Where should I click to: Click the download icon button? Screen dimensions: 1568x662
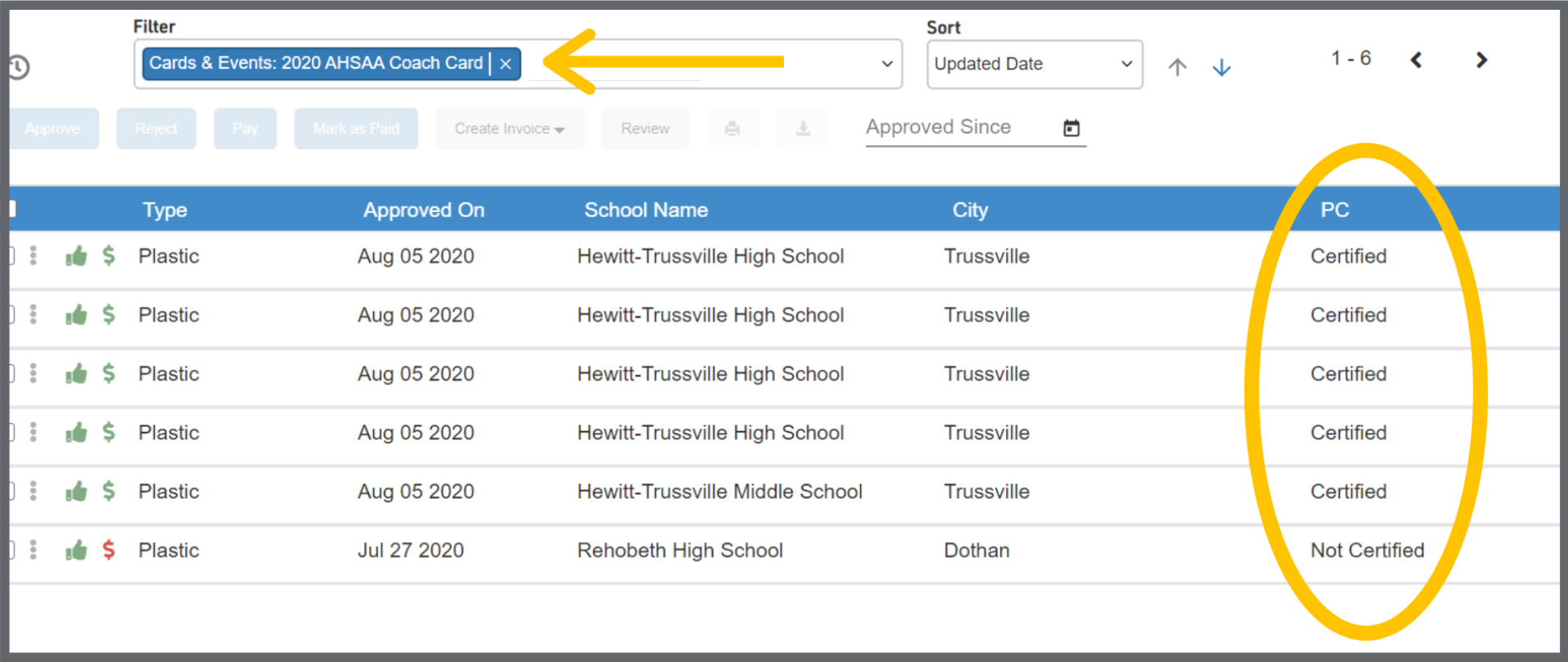803,129
